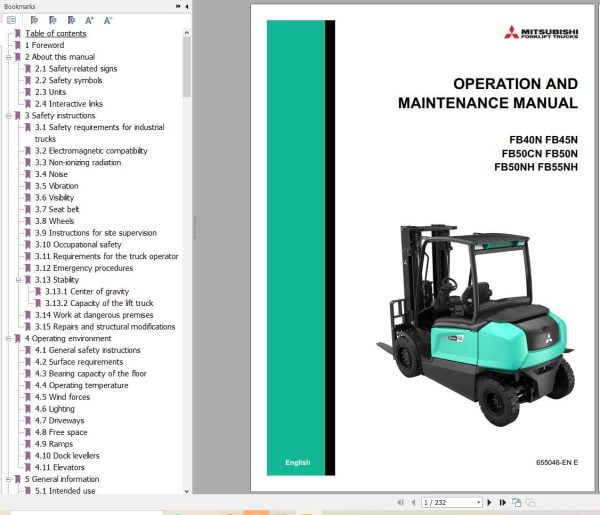This screenshot has height=515, width=600.
Task: Open '3.9 Instructions for site supervision'
Action: tap(96, 233)
